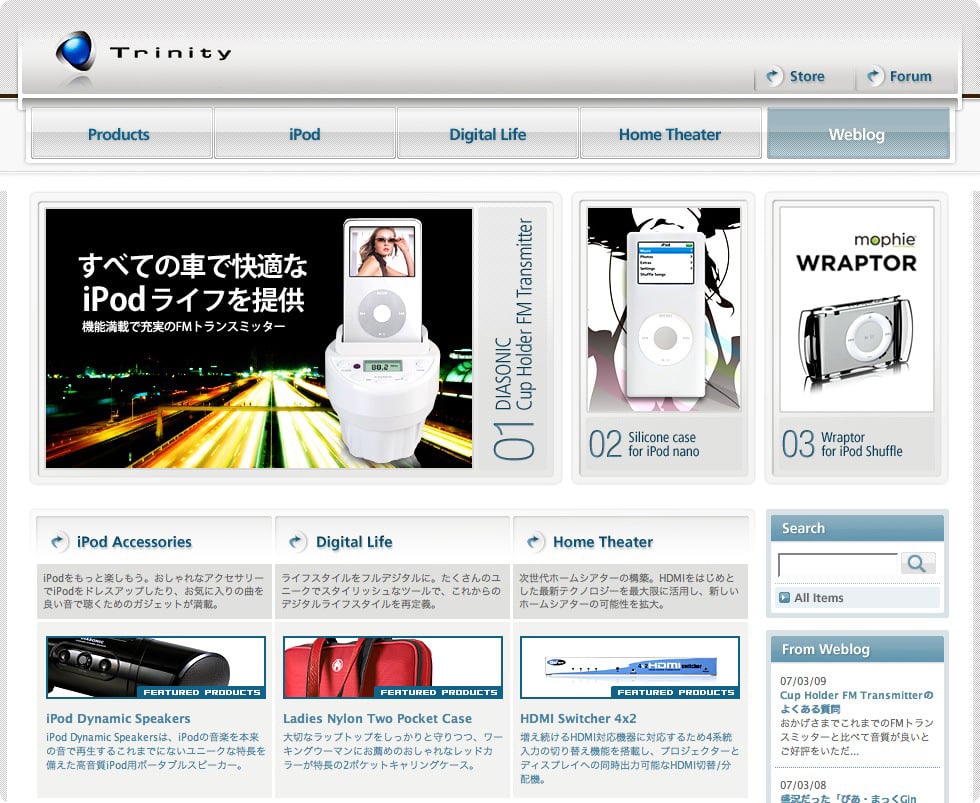The height and width of the screenshot is (803, 980).
Task: Click the arrow icon beside Store
Action: [773, 77]
